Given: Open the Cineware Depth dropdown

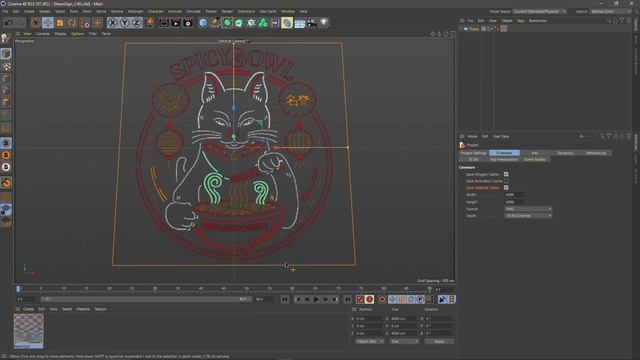Looking at the screenshot, I should pos(528,216).
